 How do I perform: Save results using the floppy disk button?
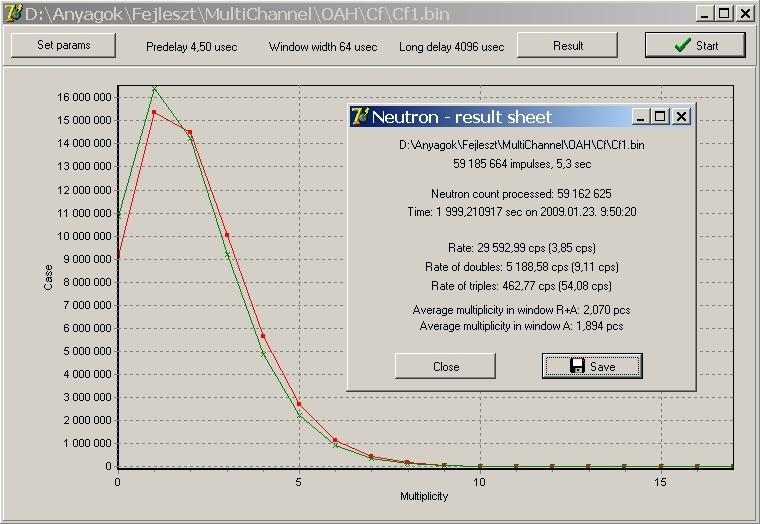[592, 366]
